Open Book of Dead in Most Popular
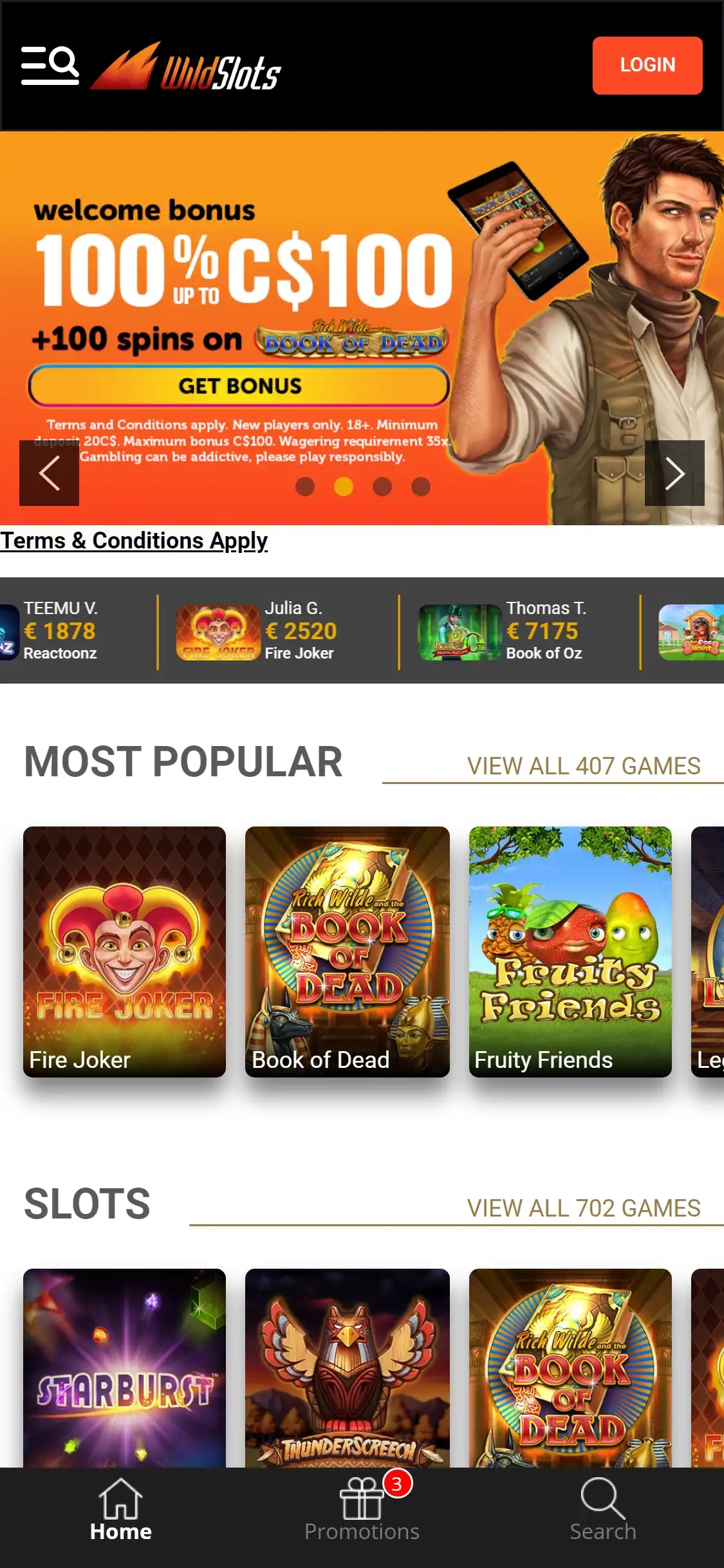This screenshot has width=724, height=1568. coord(348,951)
